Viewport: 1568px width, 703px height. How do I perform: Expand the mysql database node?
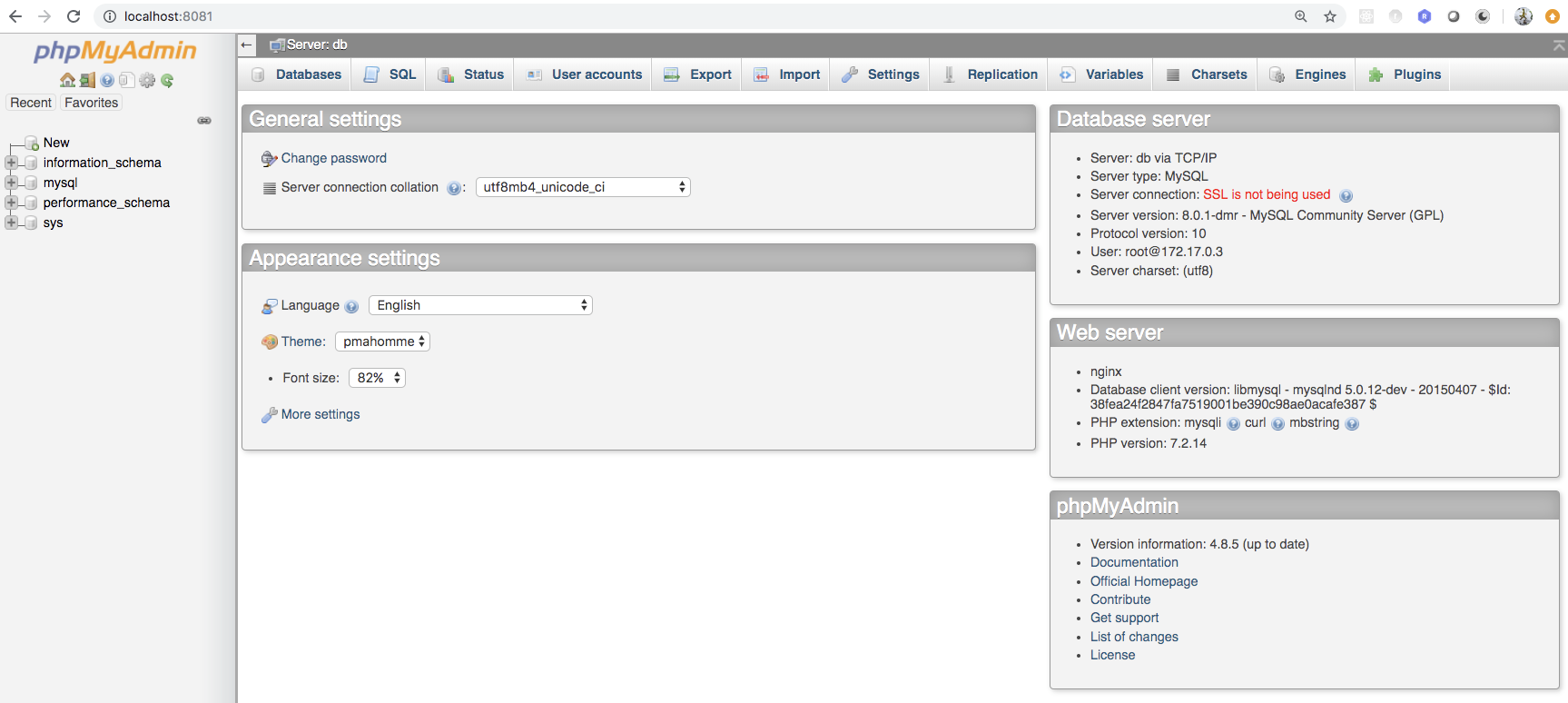(x=11, y=183)
